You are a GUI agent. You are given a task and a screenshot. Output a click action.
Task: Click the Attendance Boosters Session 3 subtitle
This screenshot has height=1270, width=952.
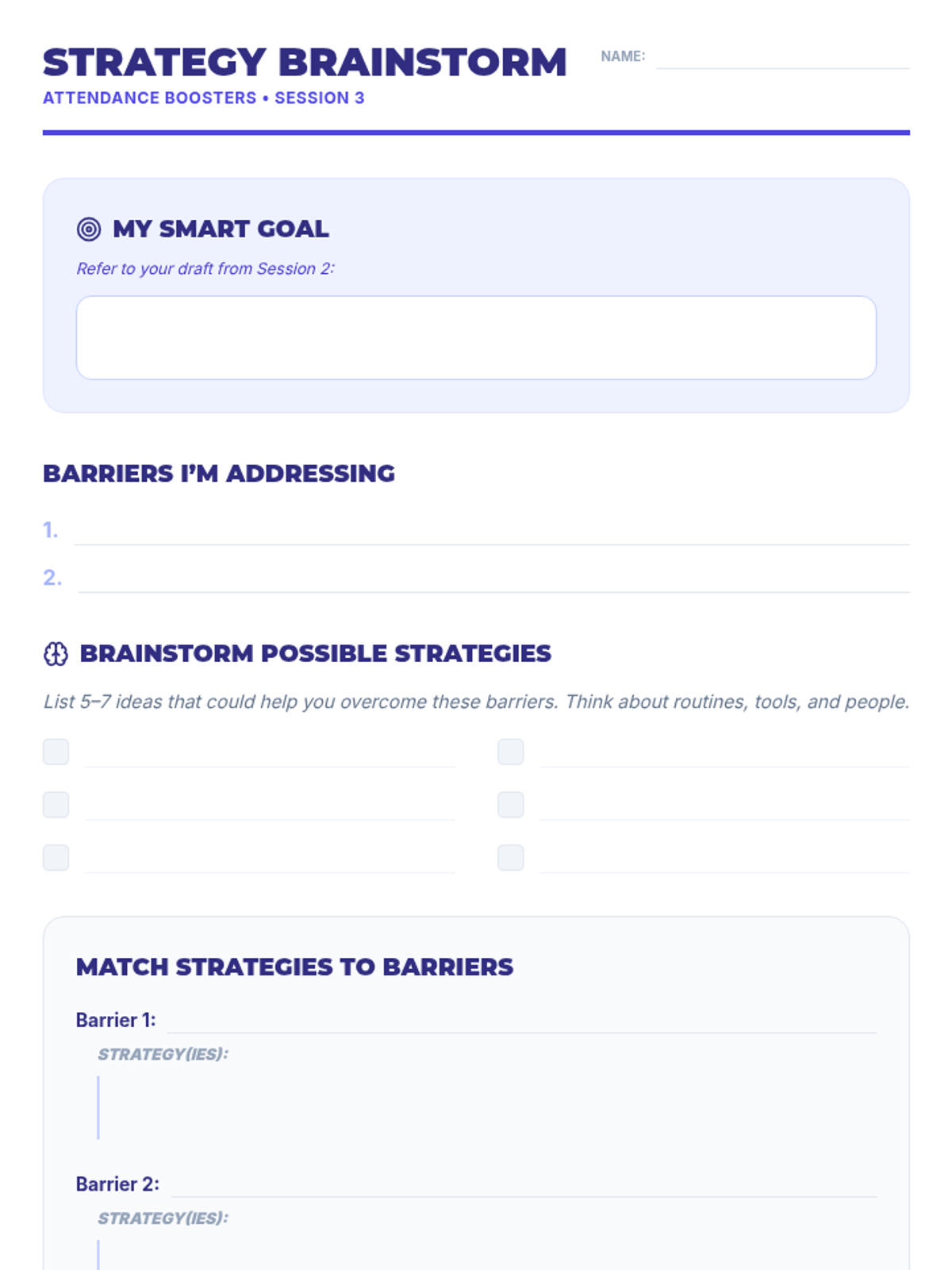pyautogui.click(x=204, y=98)
